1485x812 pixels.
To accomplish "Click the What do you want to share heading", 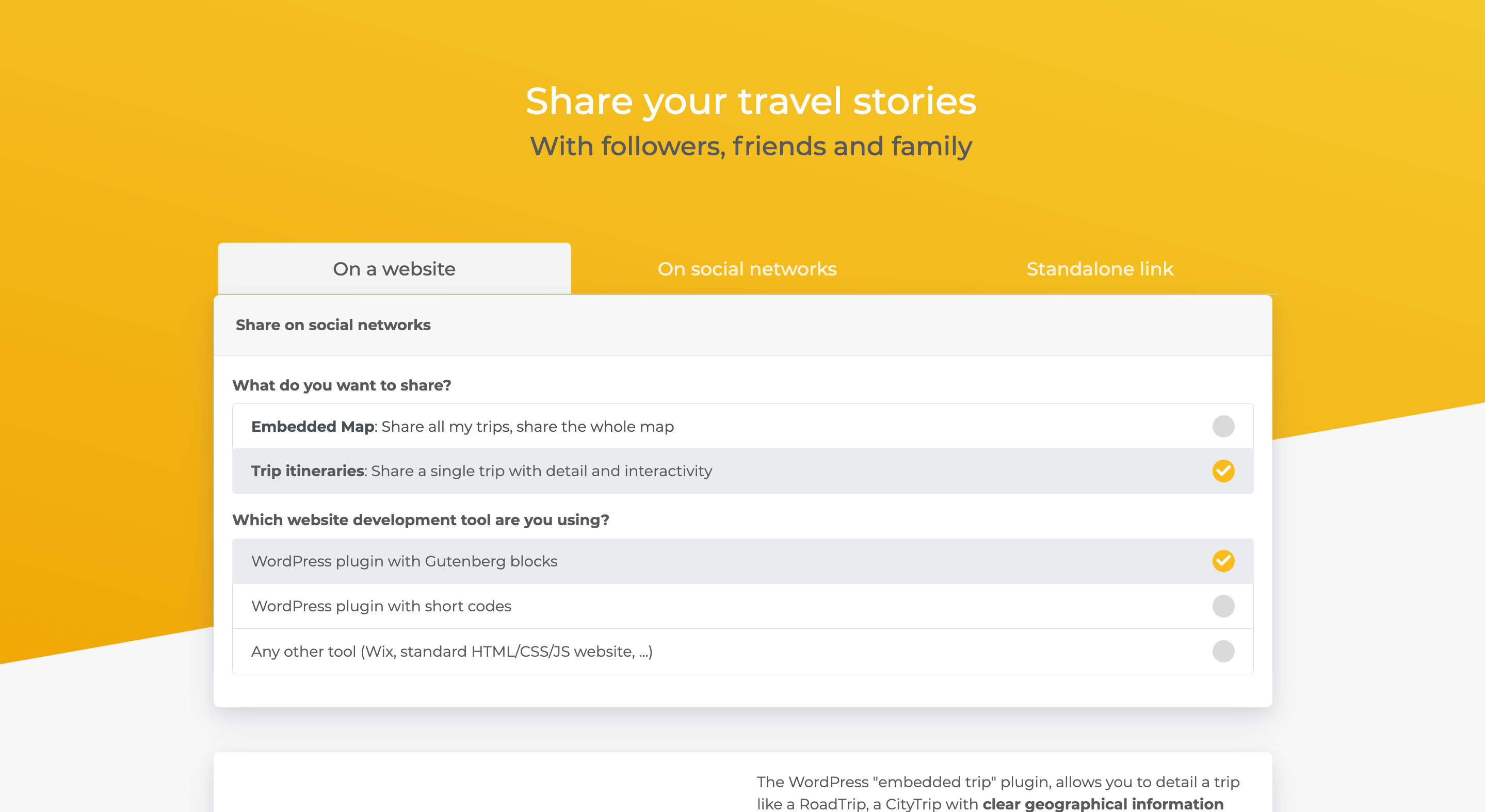I will coord(342,385).
